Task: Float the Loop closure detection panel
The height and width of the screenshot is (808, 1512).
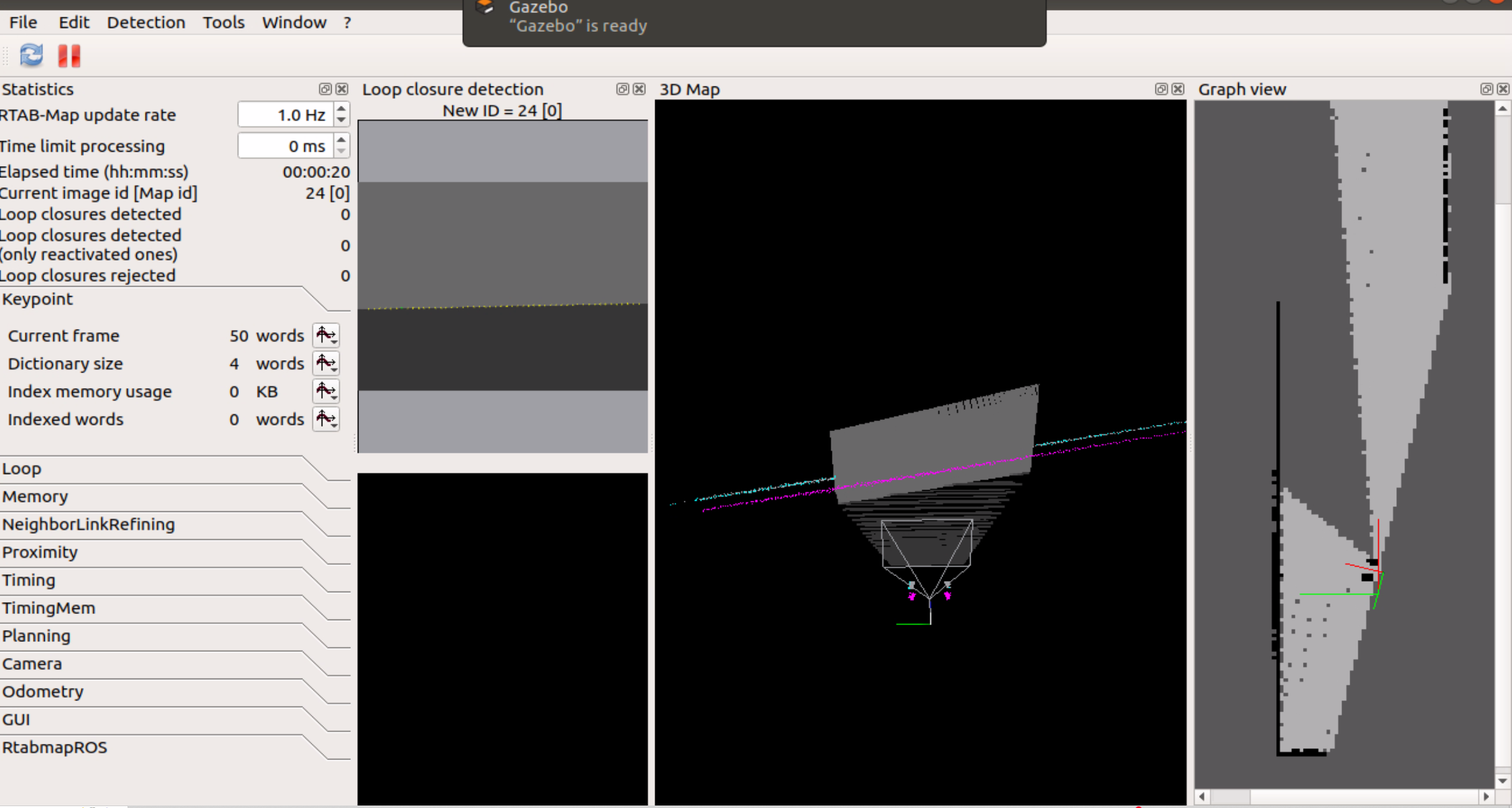Action: click(622, 89)
